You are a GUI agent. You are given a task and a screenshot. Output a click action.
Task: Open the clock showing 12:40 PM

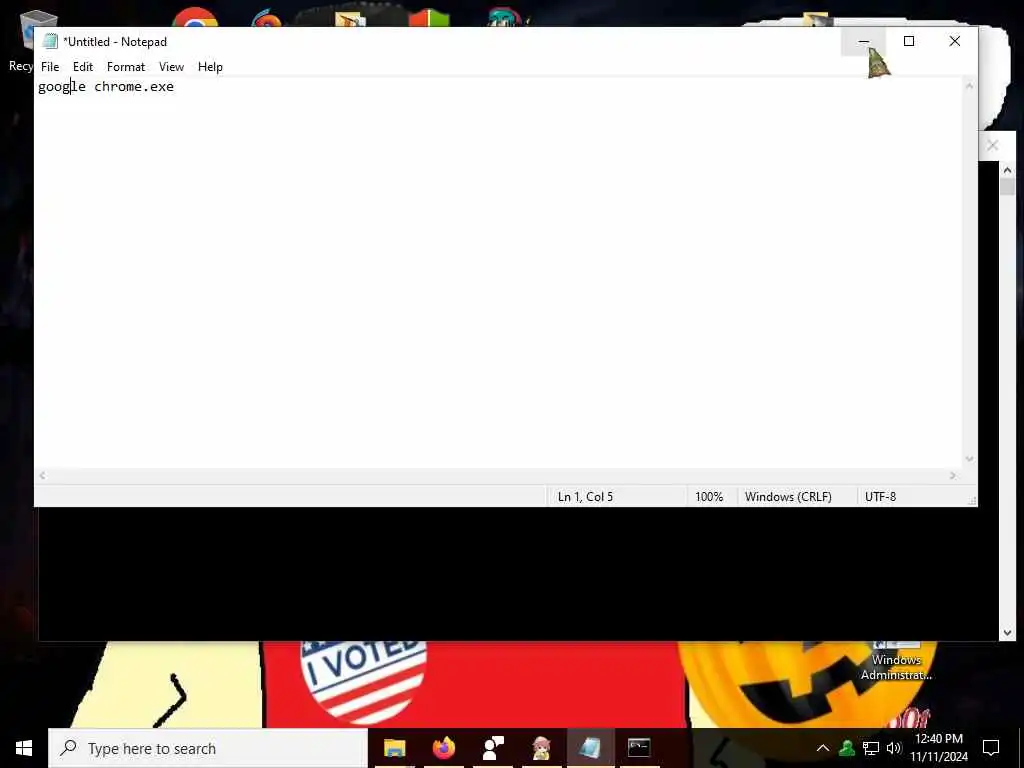coord(938,748)
